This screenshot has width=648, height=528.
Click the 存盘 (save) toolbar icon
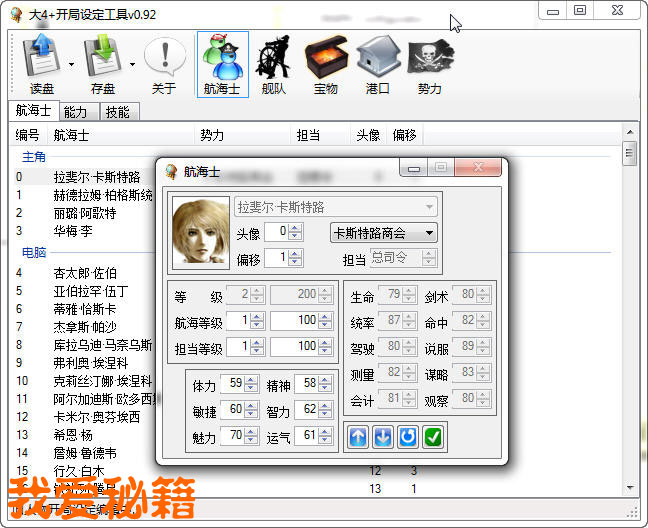click(103, 63)
